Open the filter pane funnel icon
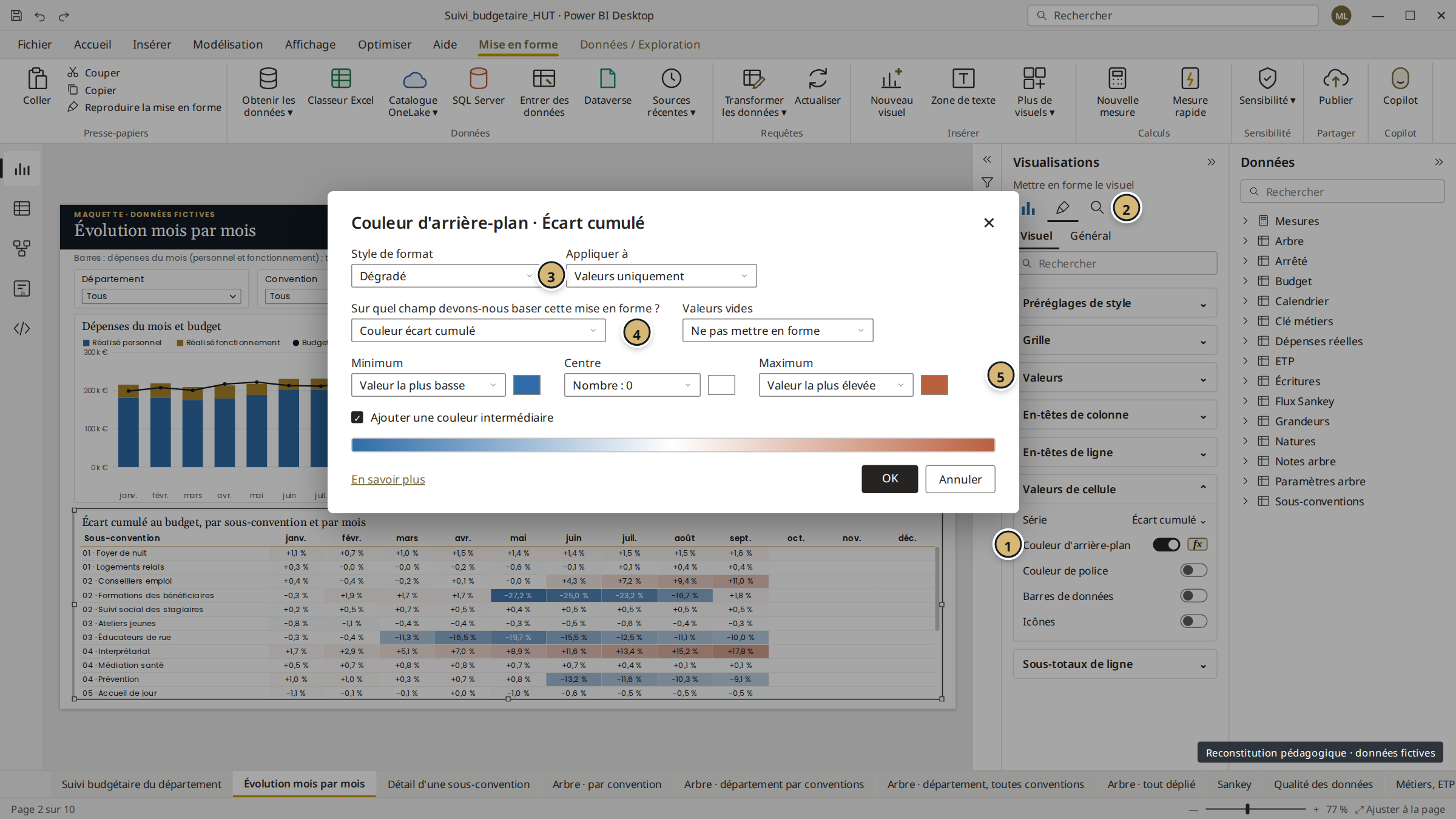 point(987,182)
